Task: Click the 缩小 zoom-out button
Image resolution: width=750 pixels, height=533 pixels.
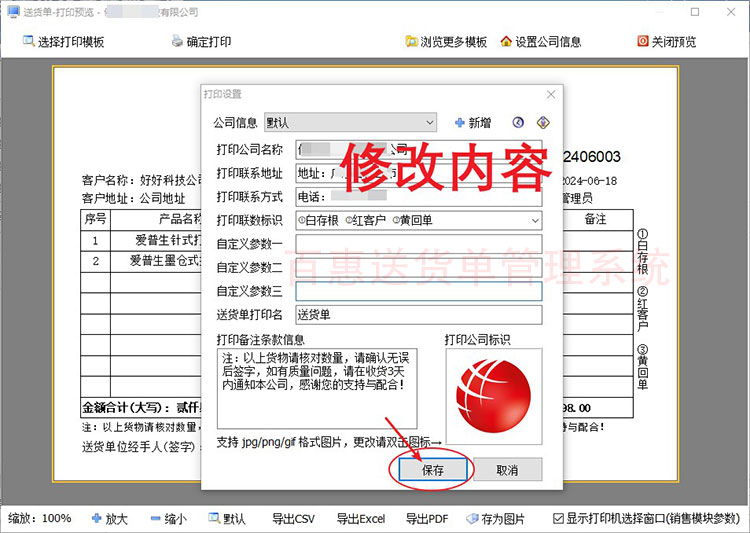Action: click(168, 519)
